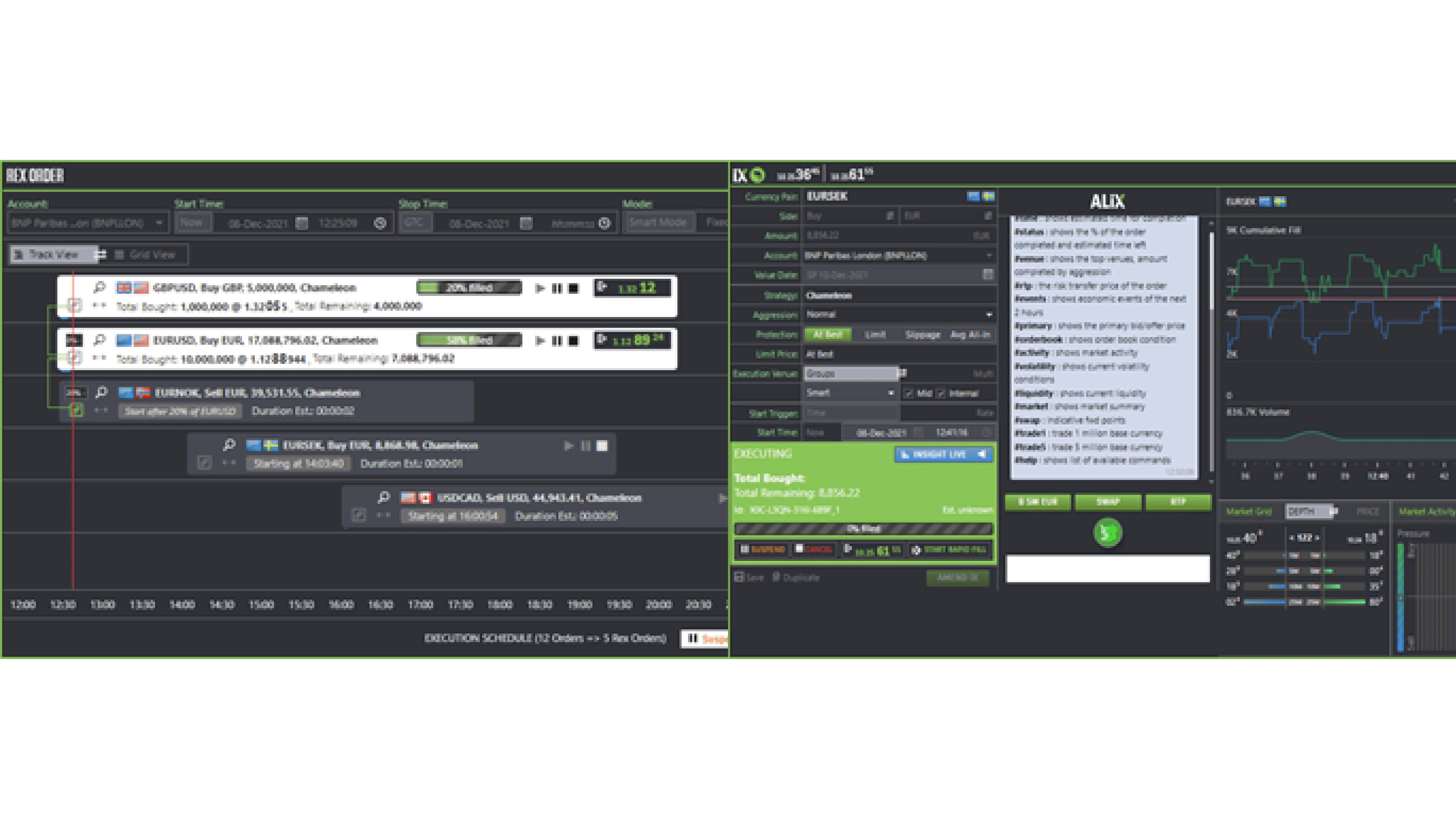Enable the Mid checkbox
The height and width of the screenshot is (819, 1456).
[x=908, y=393]
